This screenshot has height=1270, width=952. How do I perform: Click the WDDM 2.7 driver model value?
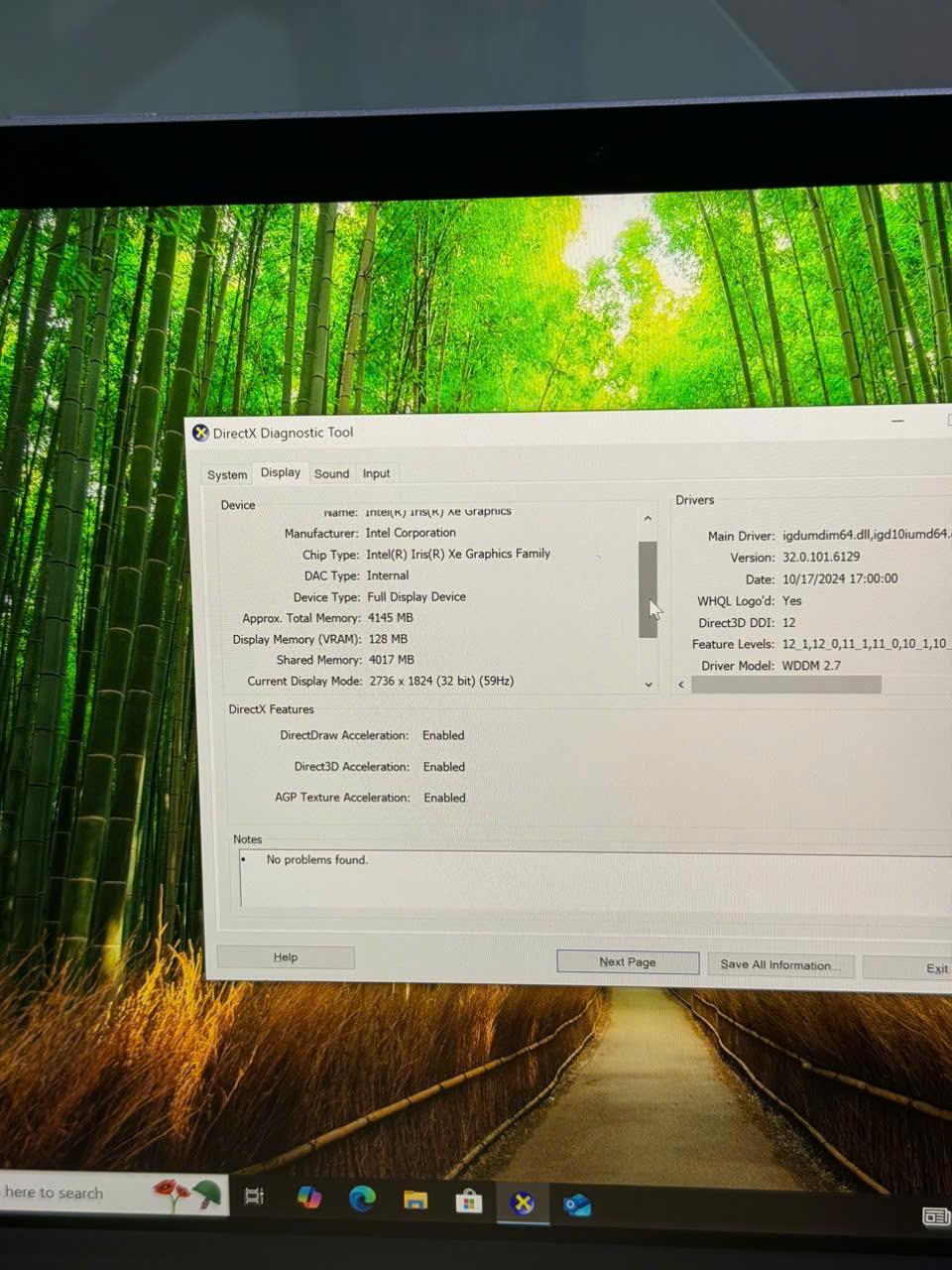click(811, 666)
